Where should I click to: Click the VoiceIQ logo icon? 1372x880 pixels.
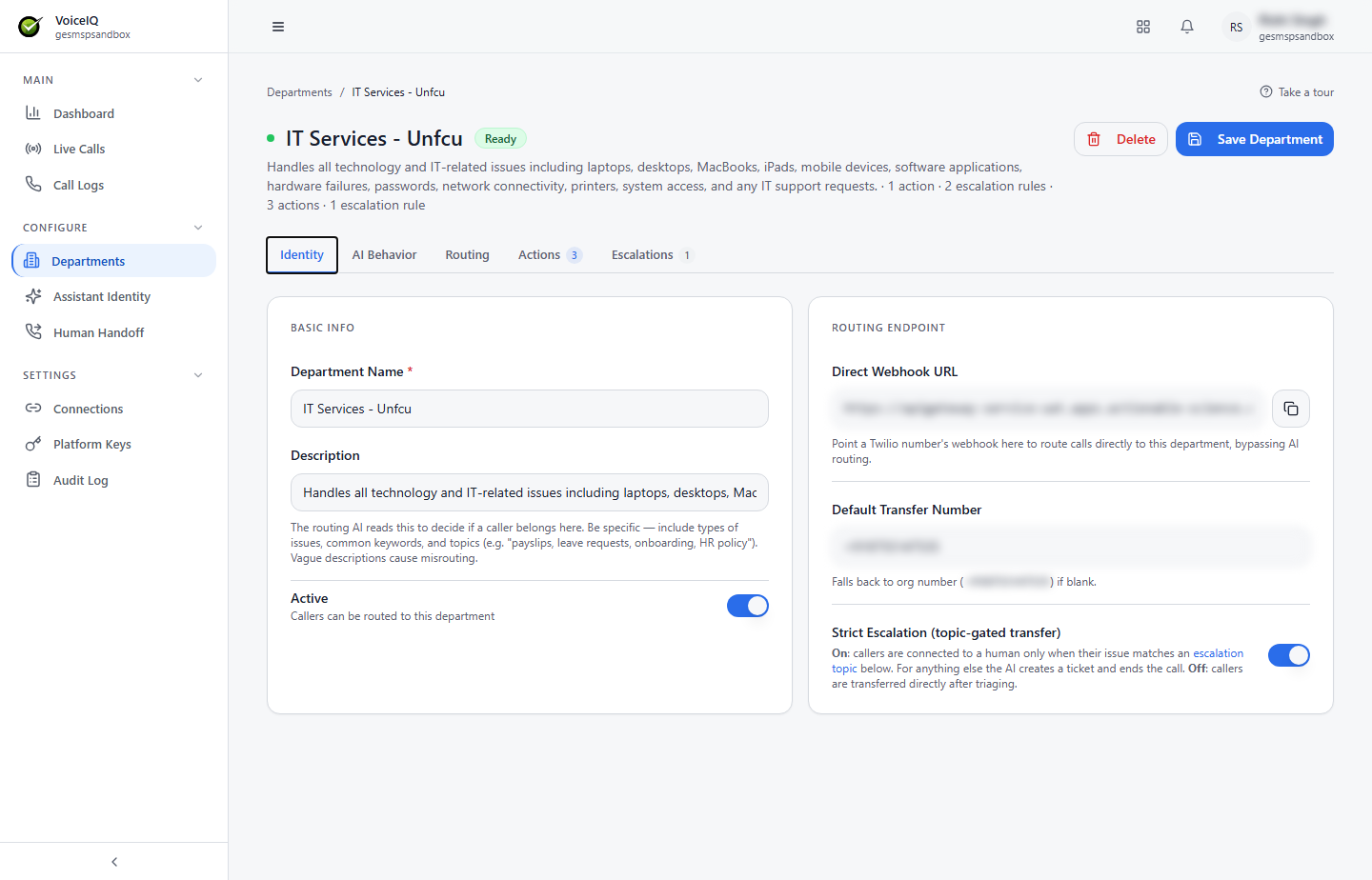pyautogui.click(x=30, y=27)
